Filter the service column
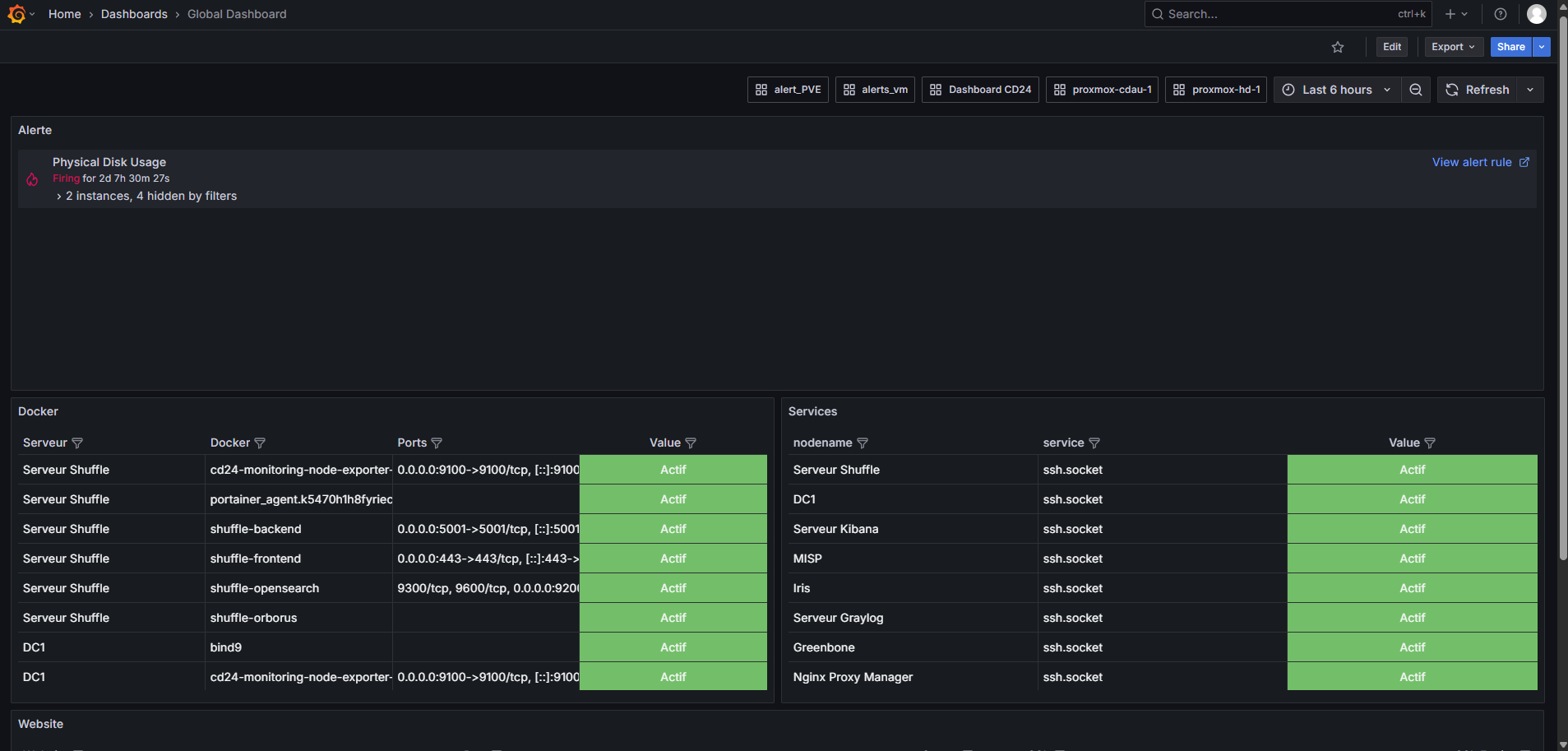 tap(1094, 443)
